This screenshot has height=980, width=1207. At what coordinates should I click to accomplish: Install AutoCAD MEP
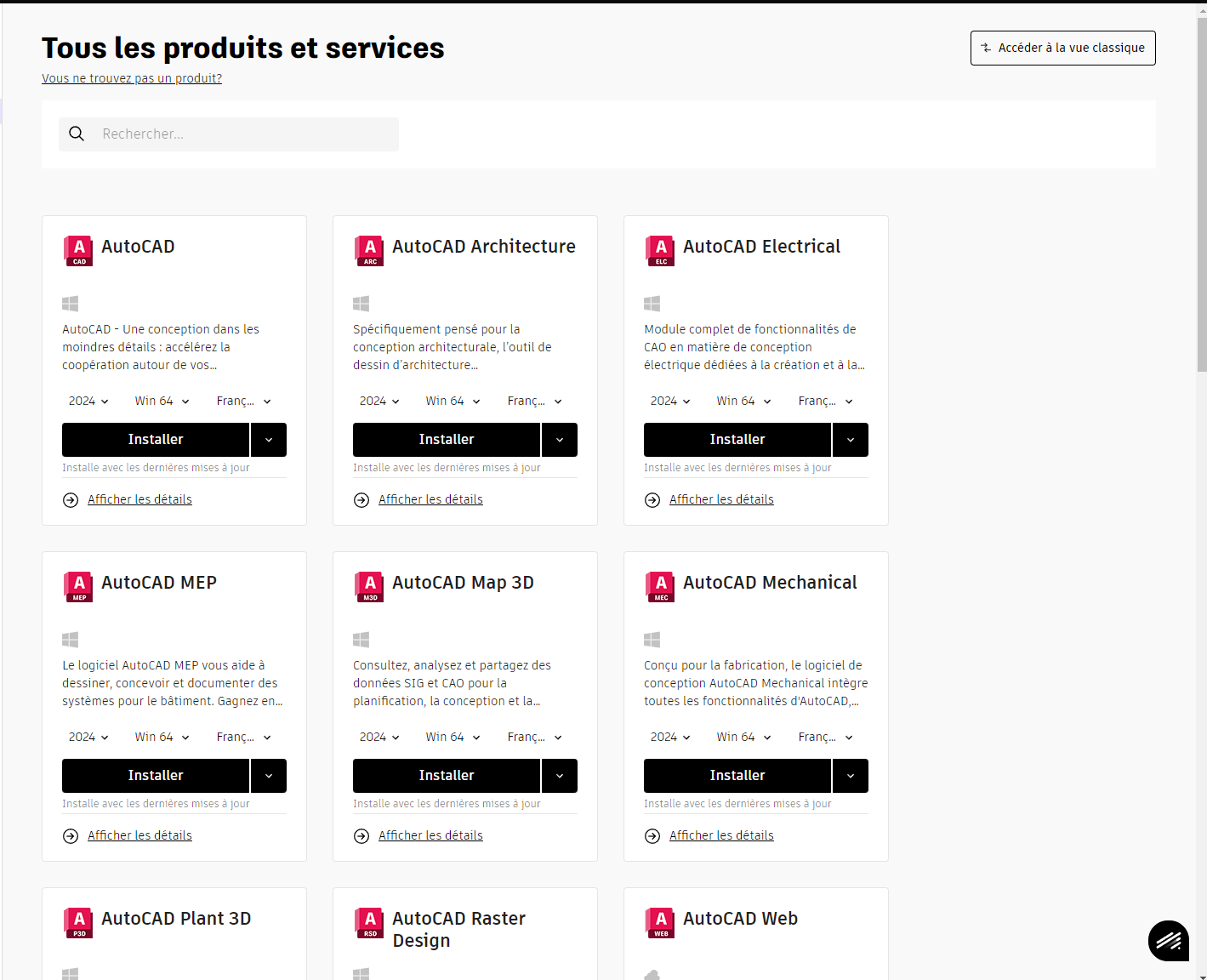[156, 776]
